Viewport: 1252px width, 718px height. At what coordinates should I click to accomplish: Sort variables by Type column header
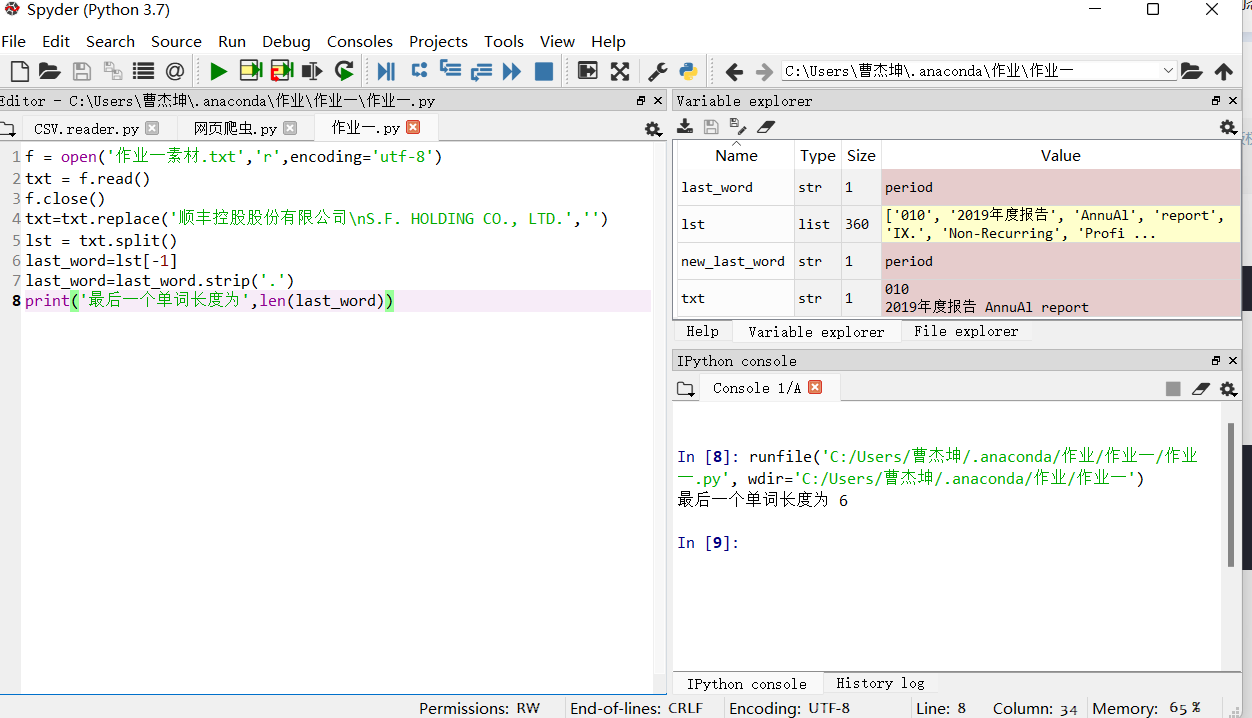pyautogui.click(x=818, y=155)
